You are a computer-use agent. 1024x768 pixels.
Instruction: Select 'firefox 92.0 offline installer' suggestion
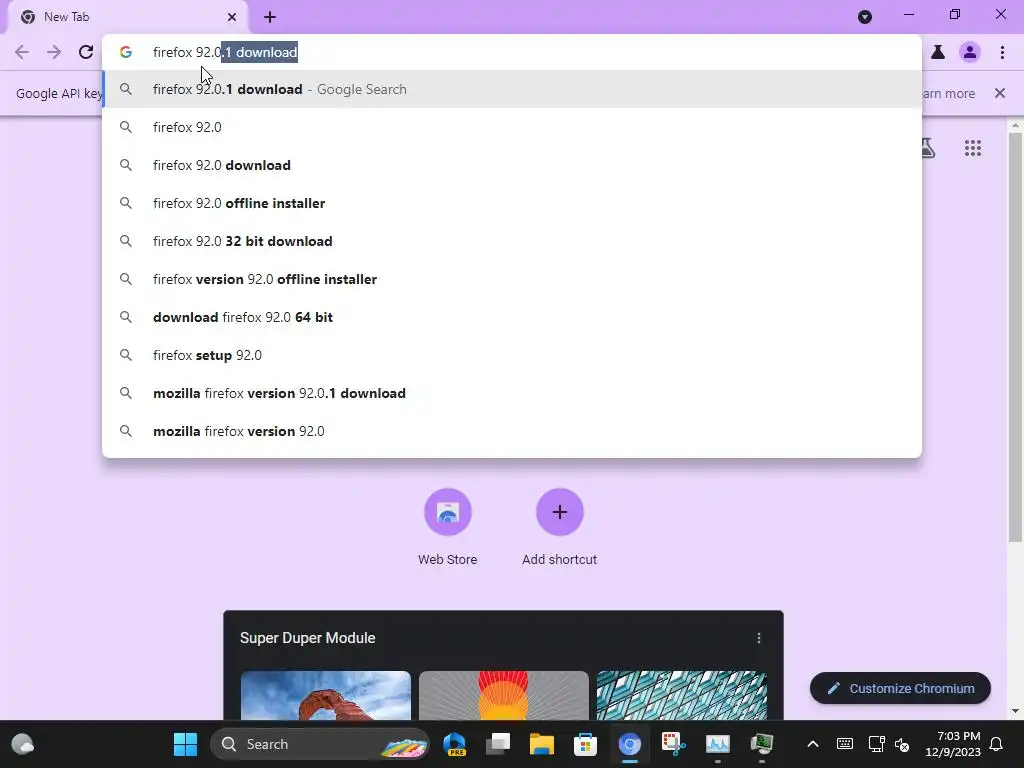pyautogui.click(x=512, y=203)
